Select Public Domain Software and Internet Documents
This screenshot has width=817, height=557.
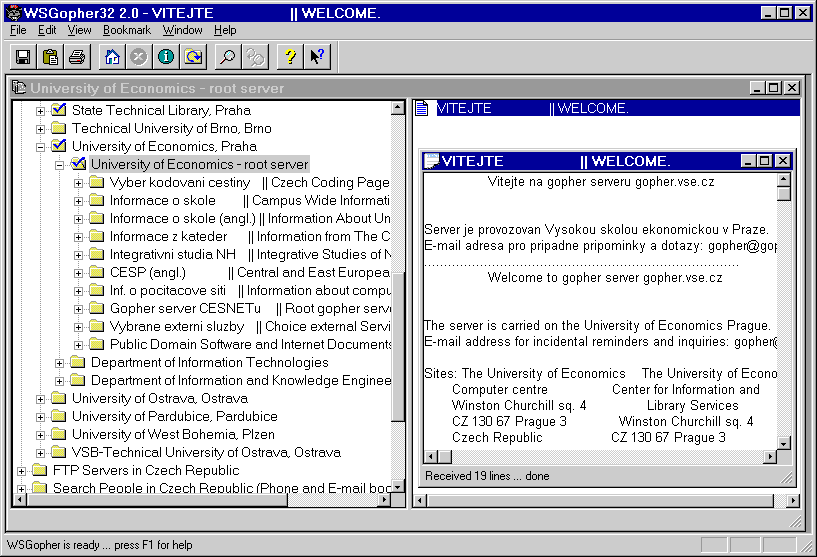point(250,344)
